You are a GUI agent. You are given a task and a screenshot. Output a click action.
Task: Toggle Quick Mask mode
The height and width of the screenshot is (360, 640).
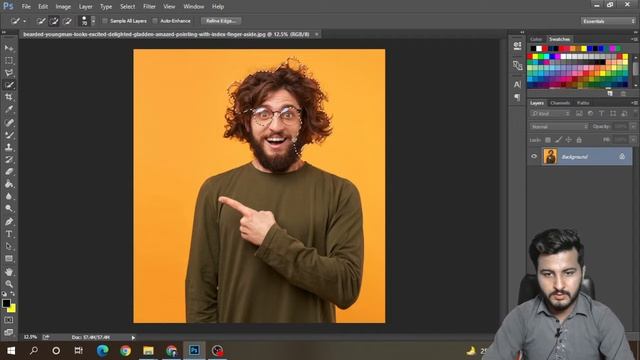(9, 320)
